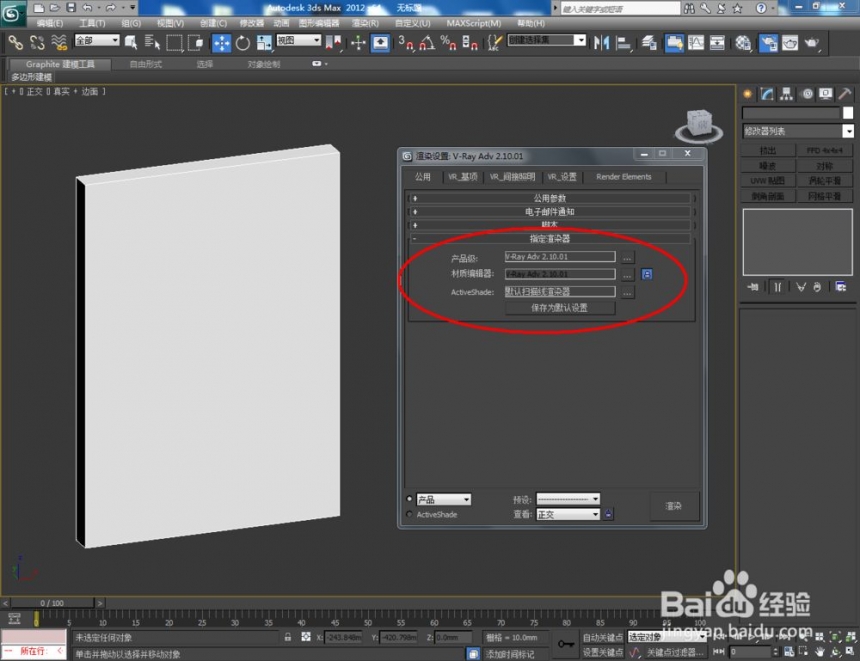860x661 pixels.
Task: Click the Select and Link chain icon
Action: (x=15, y=42)
